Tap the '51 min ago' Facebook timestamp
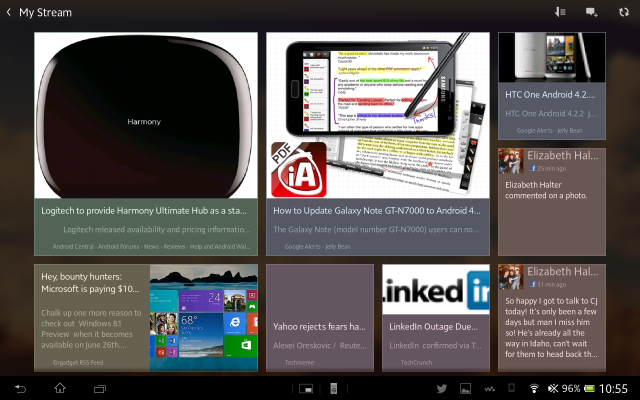 point(551,284)
